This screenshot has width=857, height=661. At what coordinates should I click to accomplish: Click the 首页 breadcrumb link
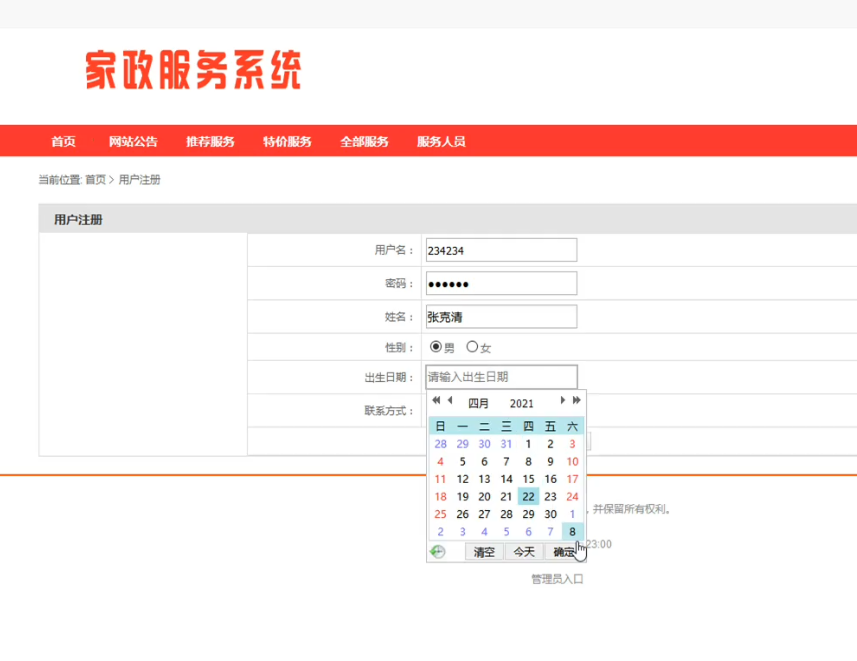click(x=95, y=180)
